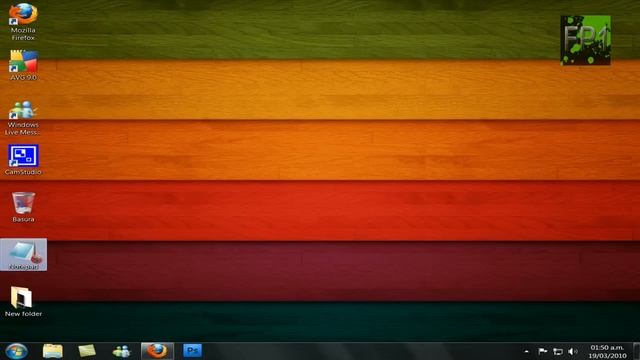Select the Basura recycle bin icon
Screen dimensions: 640x360
(23, 207)
